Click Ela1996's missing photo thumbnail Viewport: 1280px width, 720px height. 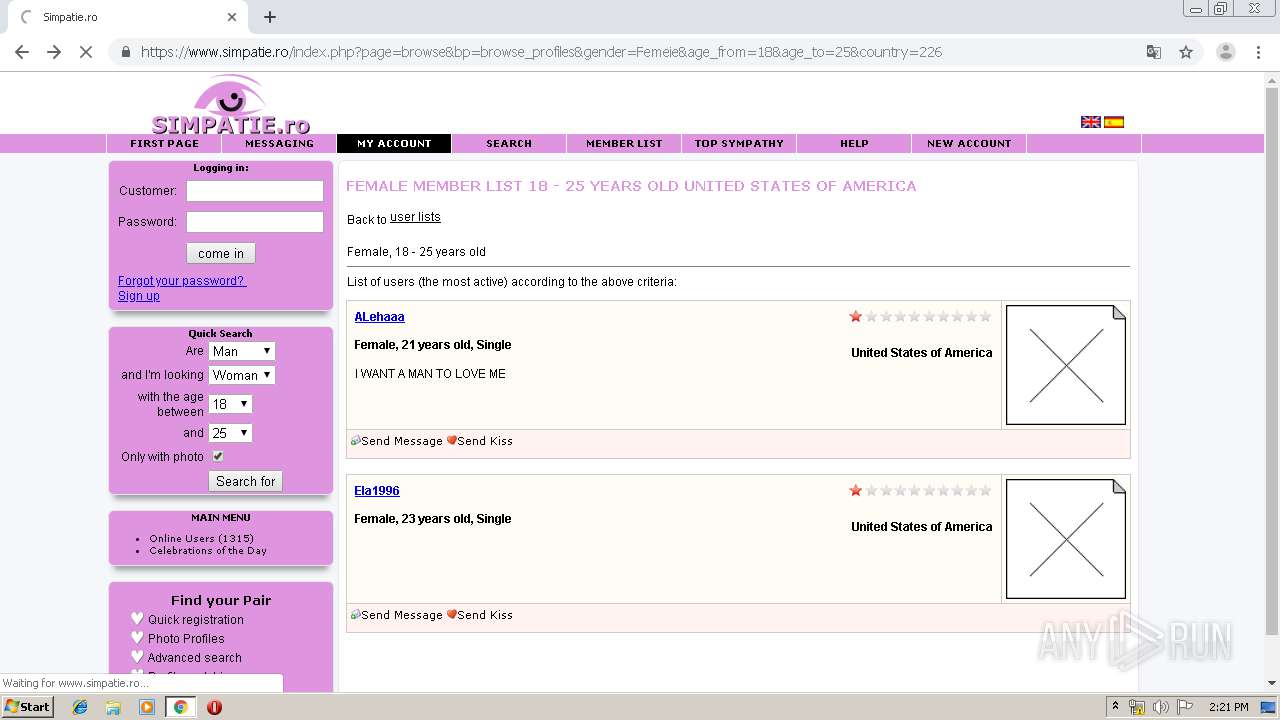click(x=1066, y=539)
